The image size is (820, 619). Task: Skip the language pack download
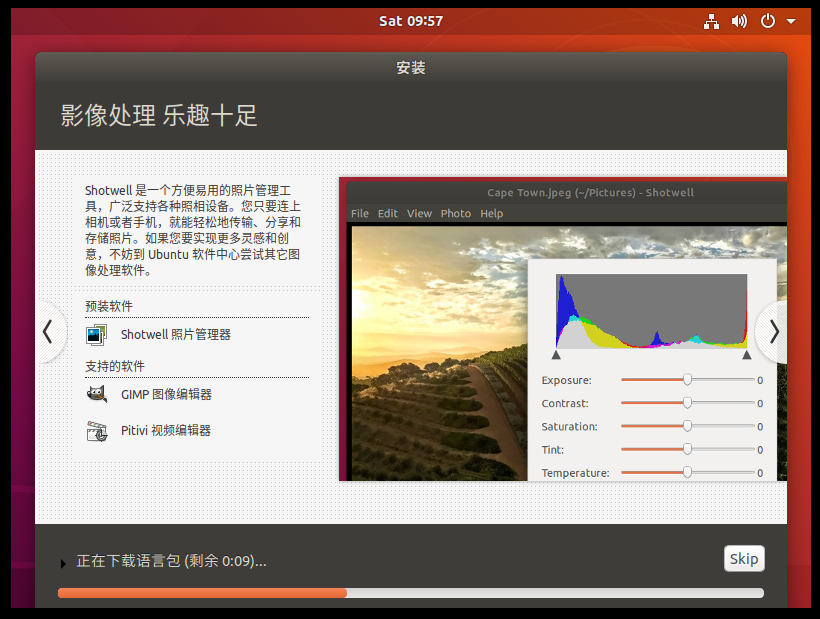pos(744,559)
